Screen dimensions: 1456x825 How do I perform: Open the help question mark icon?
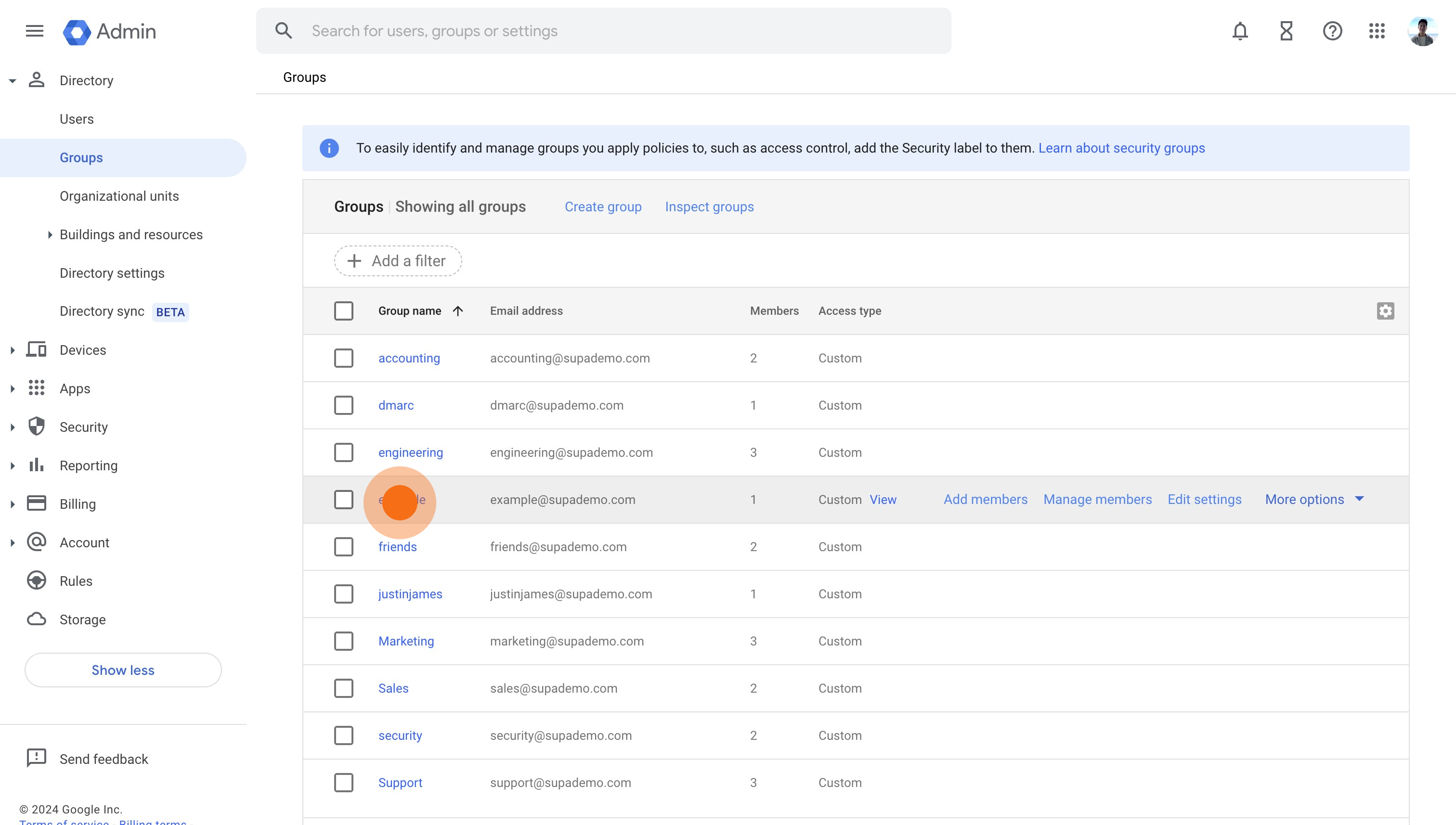pos(1332,31)
